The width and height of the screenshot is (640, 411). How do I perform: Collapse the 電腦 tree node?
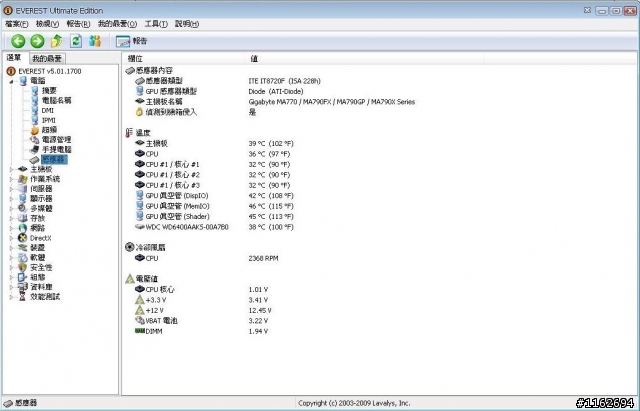(x=11, y=81)
